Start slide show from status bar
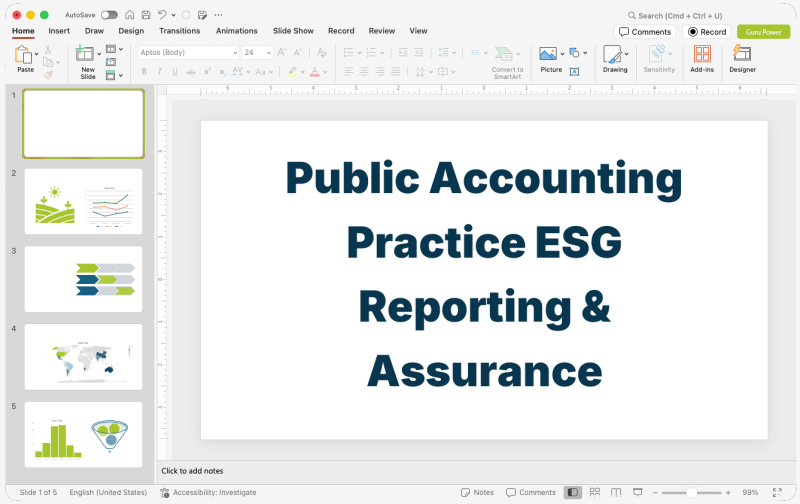 pyautogui.click(x=638, y=492)
